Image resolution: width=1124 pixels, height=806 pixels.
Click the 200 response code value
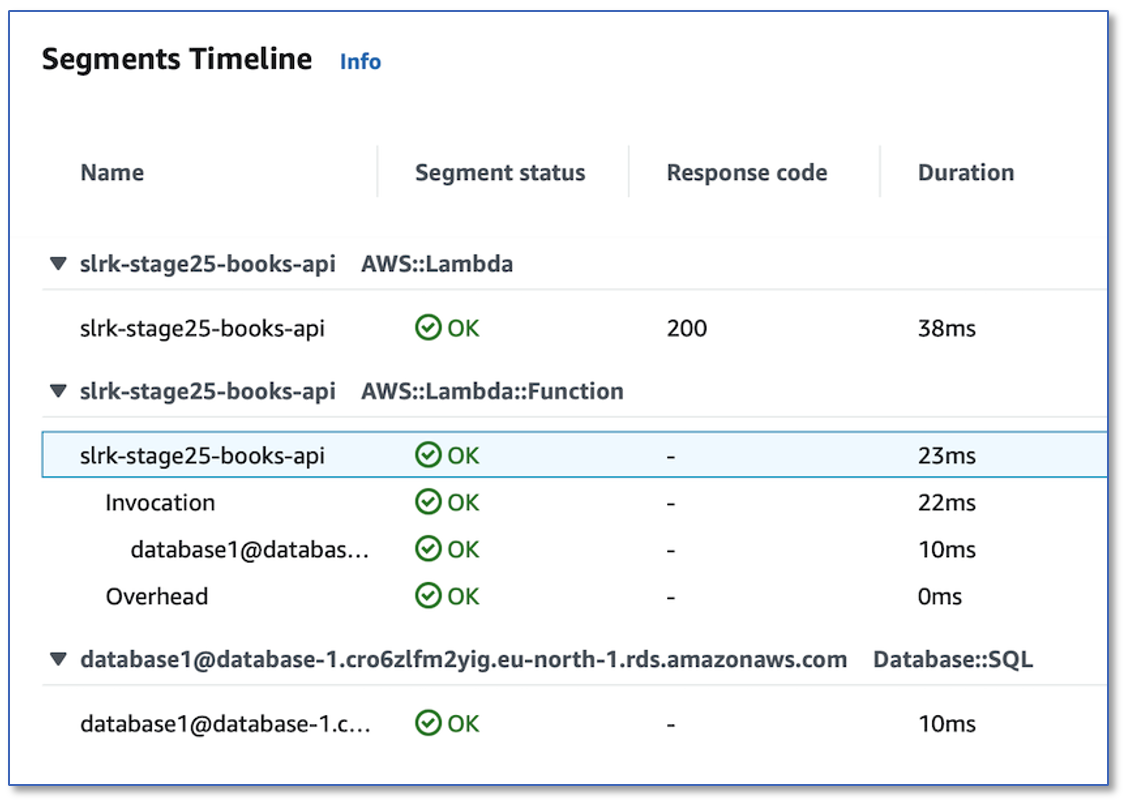coord(687,327)
